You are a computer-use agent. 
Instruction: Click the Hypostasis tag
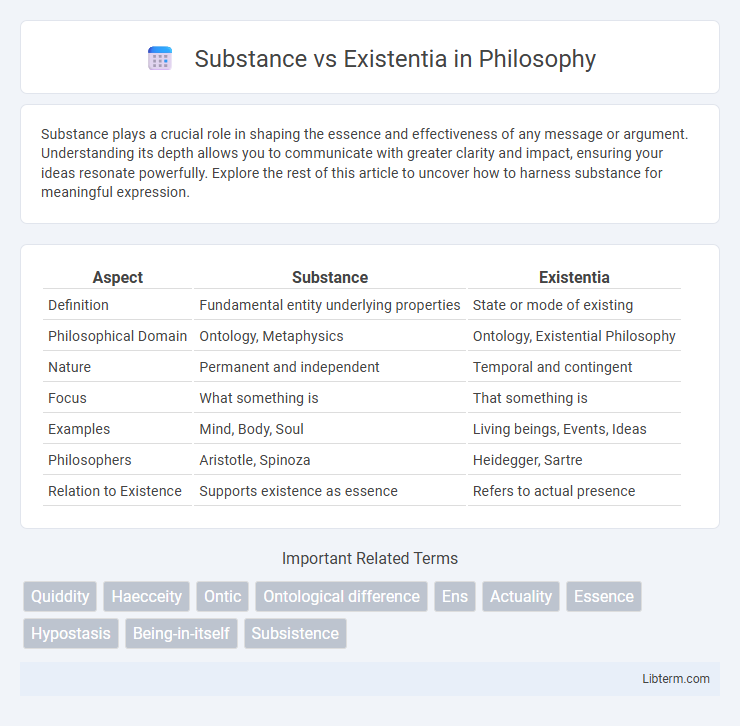click(x=71, y=633)
